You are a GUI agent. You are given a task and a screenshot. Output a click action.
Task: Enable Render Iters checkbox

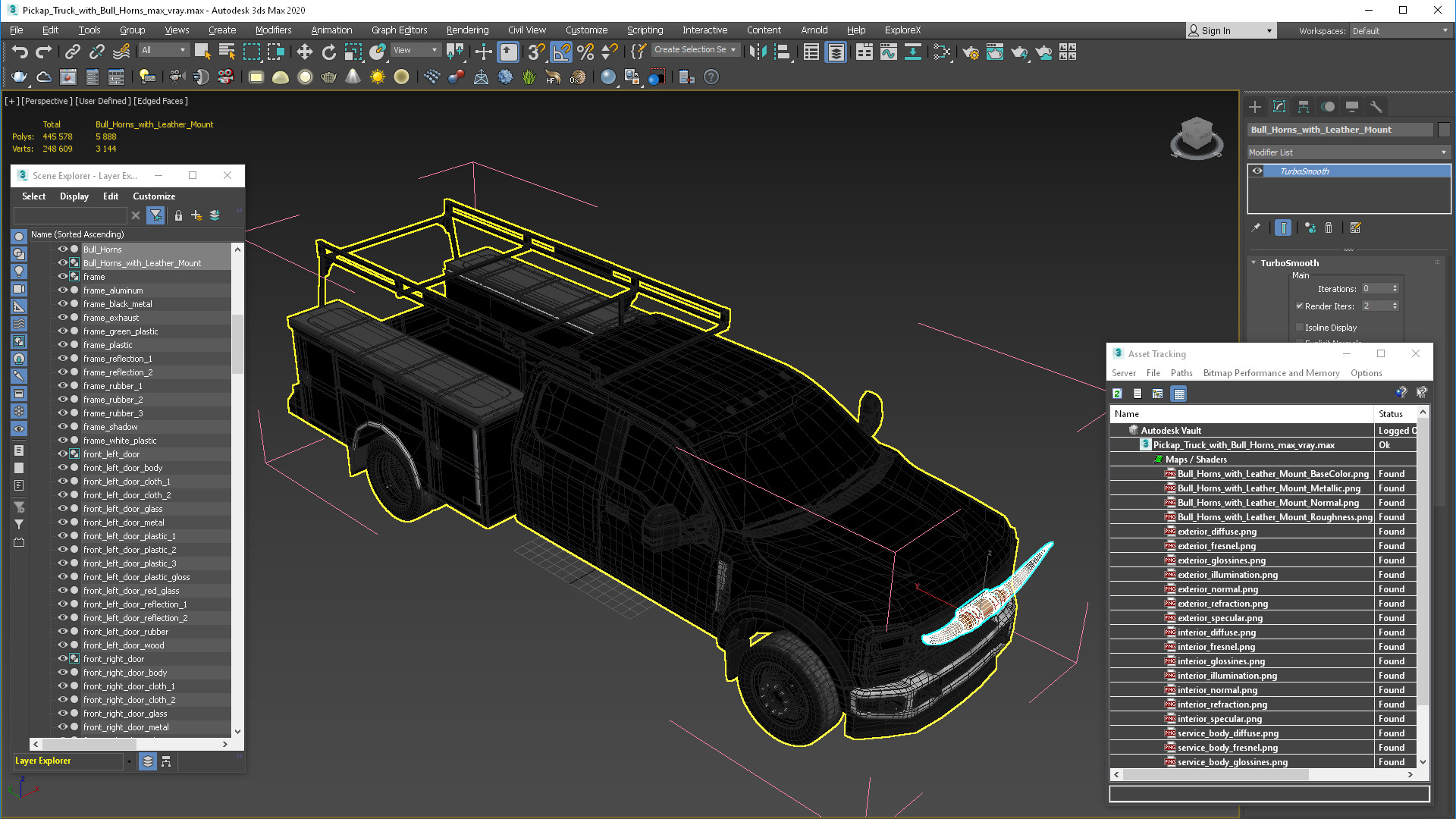tap(1300, 306)
